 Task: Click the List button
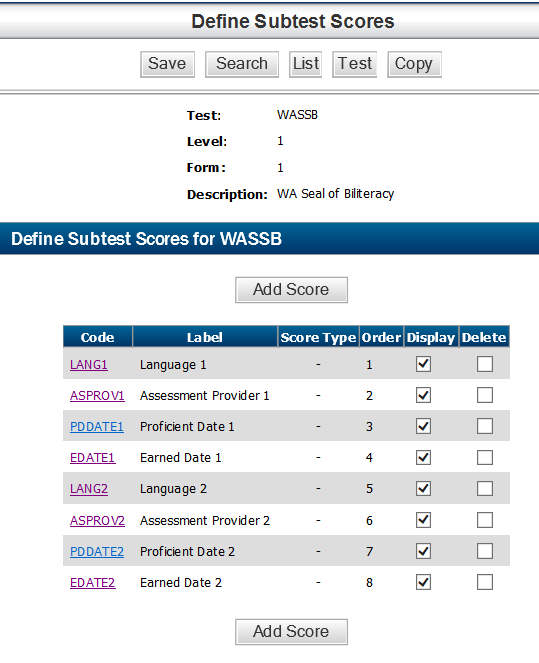tap(305, 64)
